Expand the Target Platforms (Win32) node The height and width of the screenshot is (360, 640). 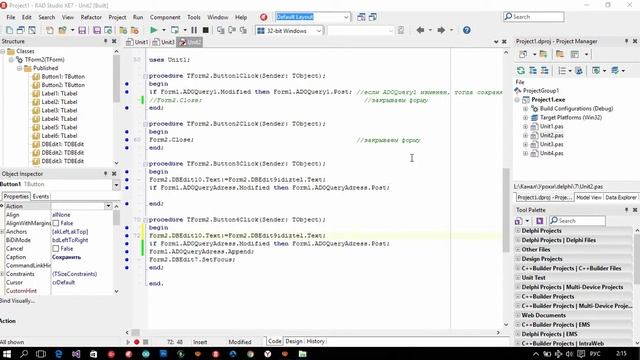[x=526, y=118]
